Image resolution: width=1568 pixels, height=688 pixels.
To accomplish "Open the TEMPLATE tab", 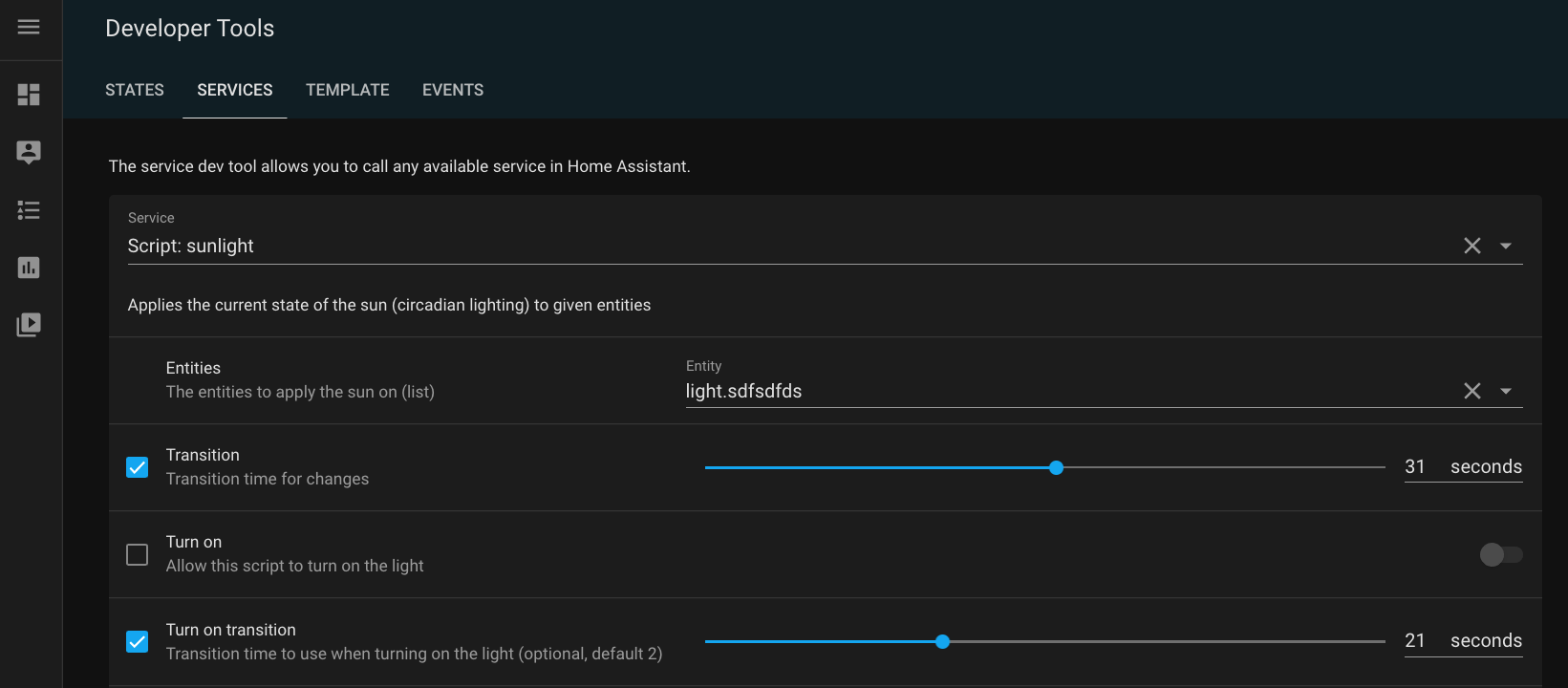I will [x=347, y=89].
